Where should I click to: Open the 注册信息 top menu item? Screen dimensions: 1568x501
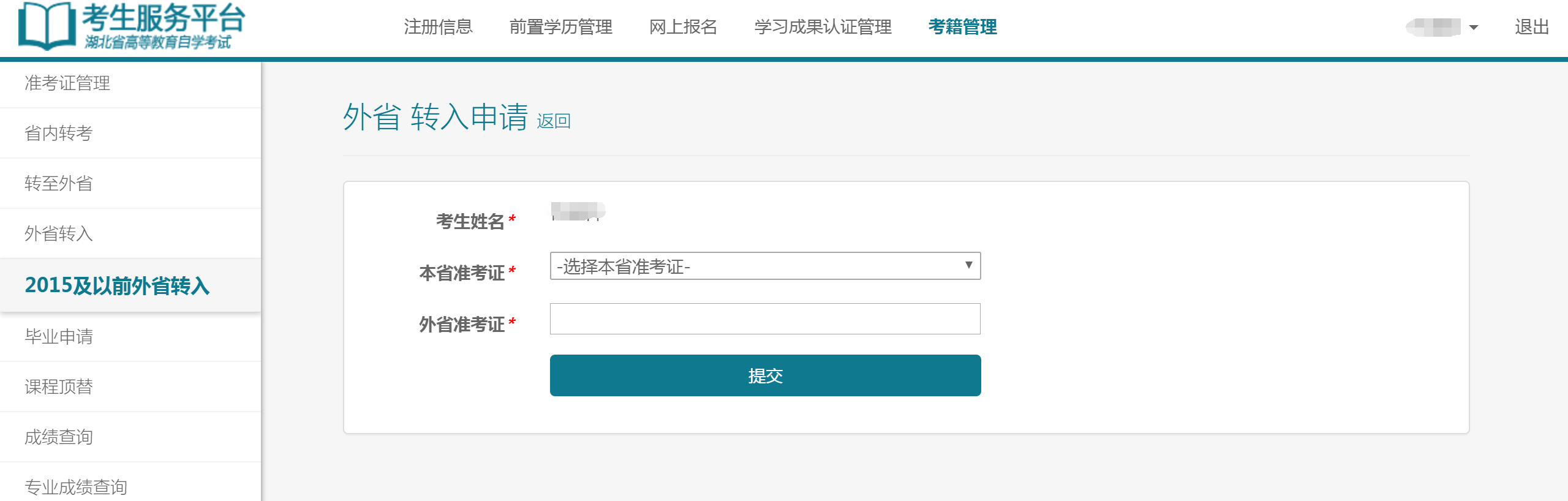pos(438,28)
